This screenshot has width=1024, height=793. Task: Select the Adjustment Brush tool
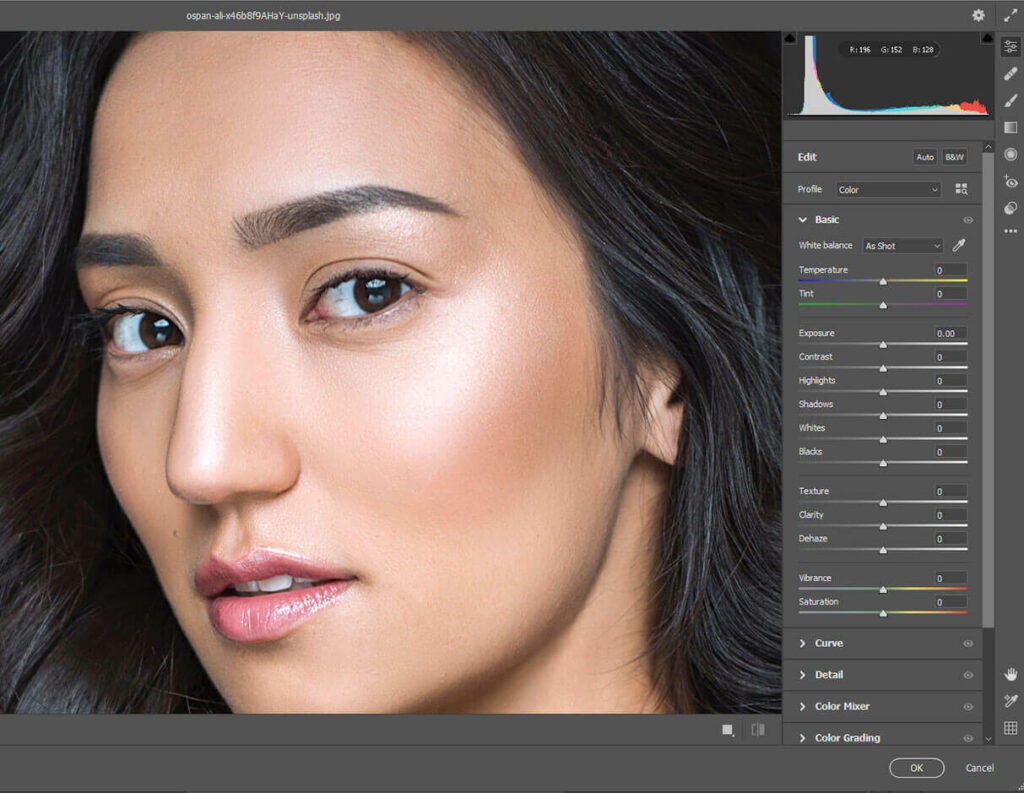pos(1010,101)
